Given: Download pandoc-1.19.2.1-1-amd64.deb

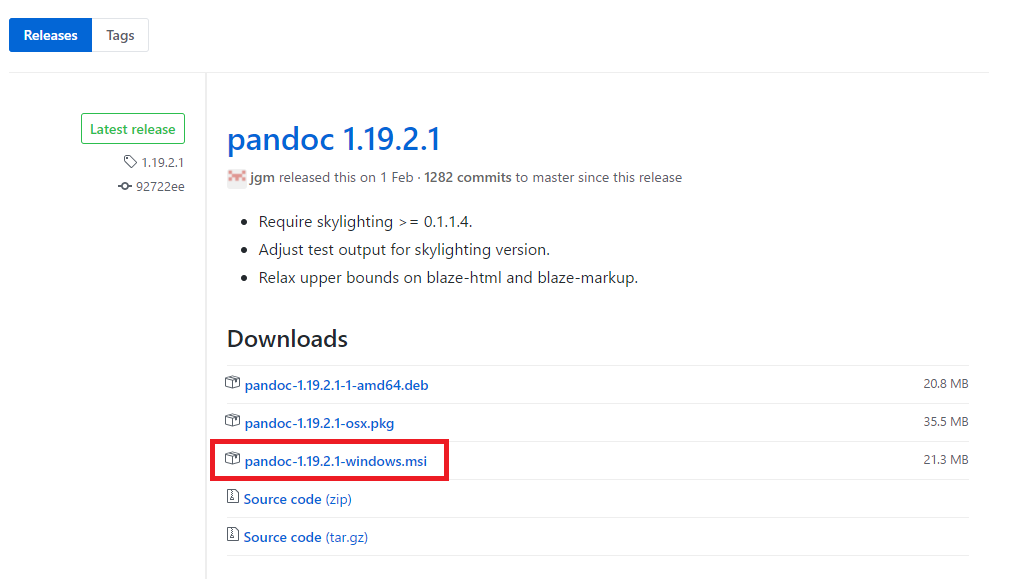Looking at the screenshot, I should pyautogui.click(x=336, y=385).
